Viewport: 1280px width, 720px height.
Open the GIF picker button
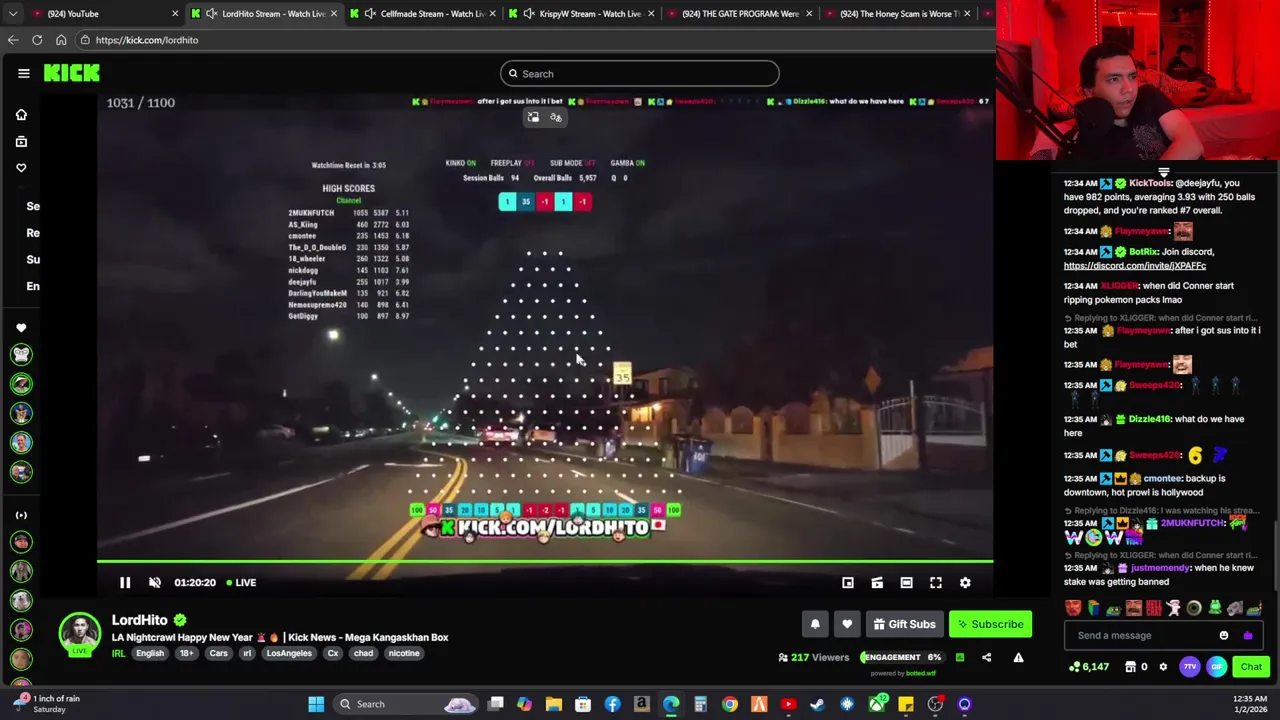click(1216, 667)
